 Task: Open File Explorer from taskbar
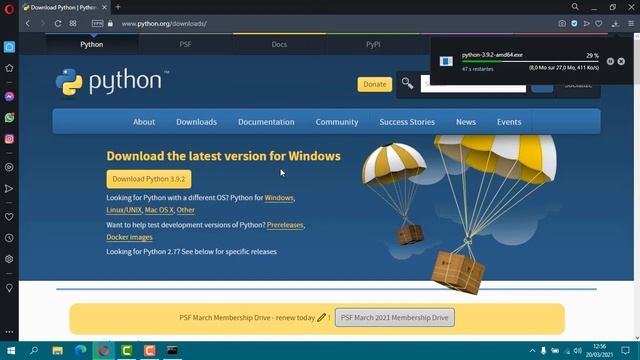click(x=58, y=351)
